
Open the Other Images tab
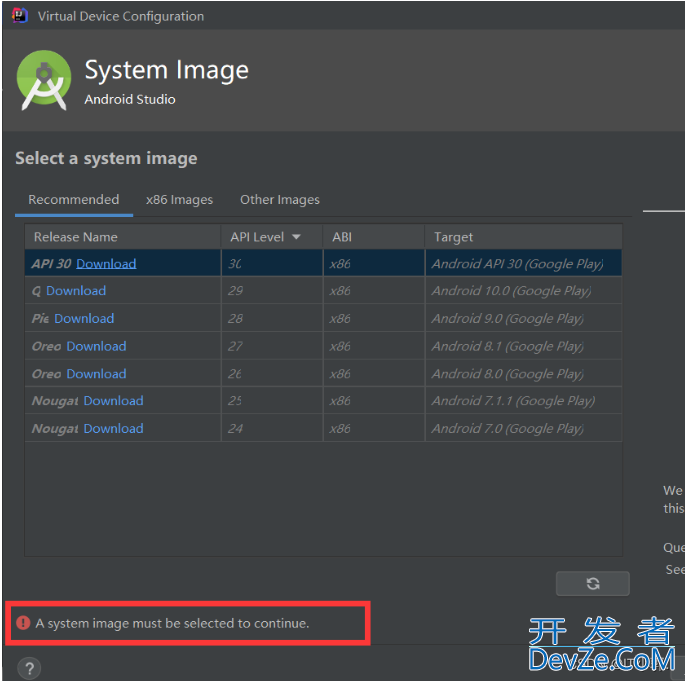coord(280,200)
